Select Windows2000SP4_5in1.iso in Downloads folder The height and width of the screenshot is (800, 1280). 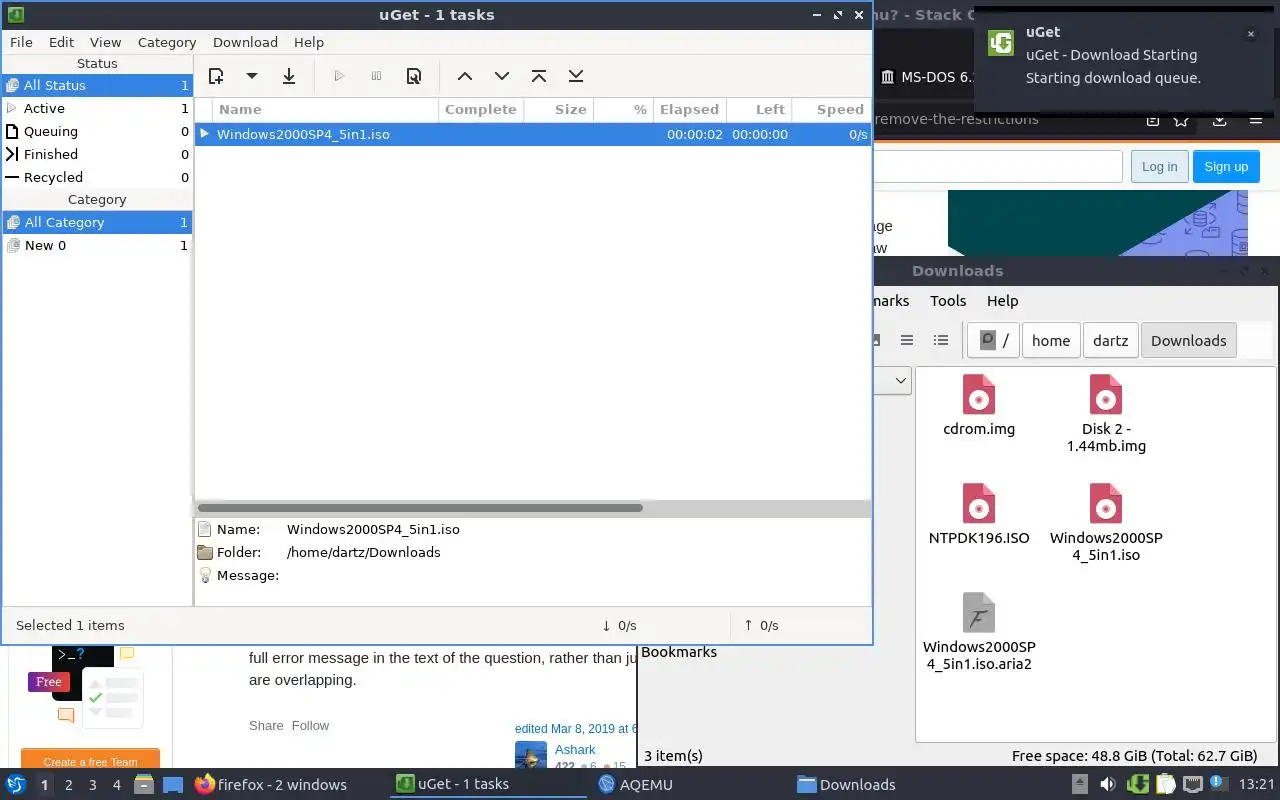coord(1106,522)
